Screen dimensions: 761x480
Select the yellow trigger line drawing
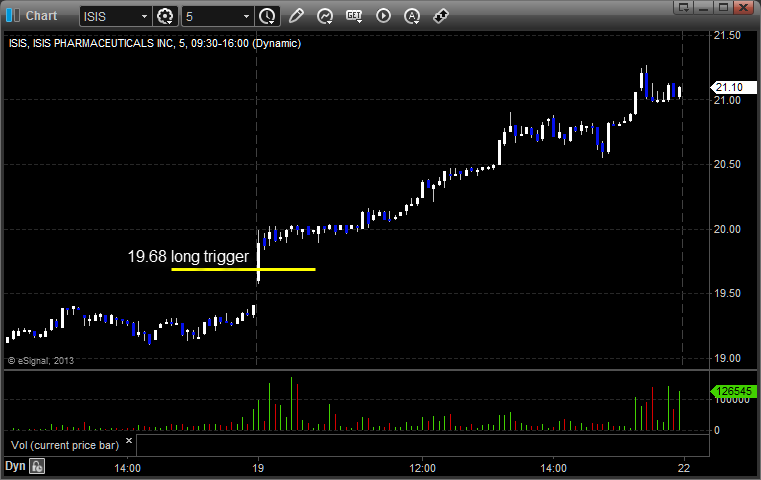click(244, 269)
